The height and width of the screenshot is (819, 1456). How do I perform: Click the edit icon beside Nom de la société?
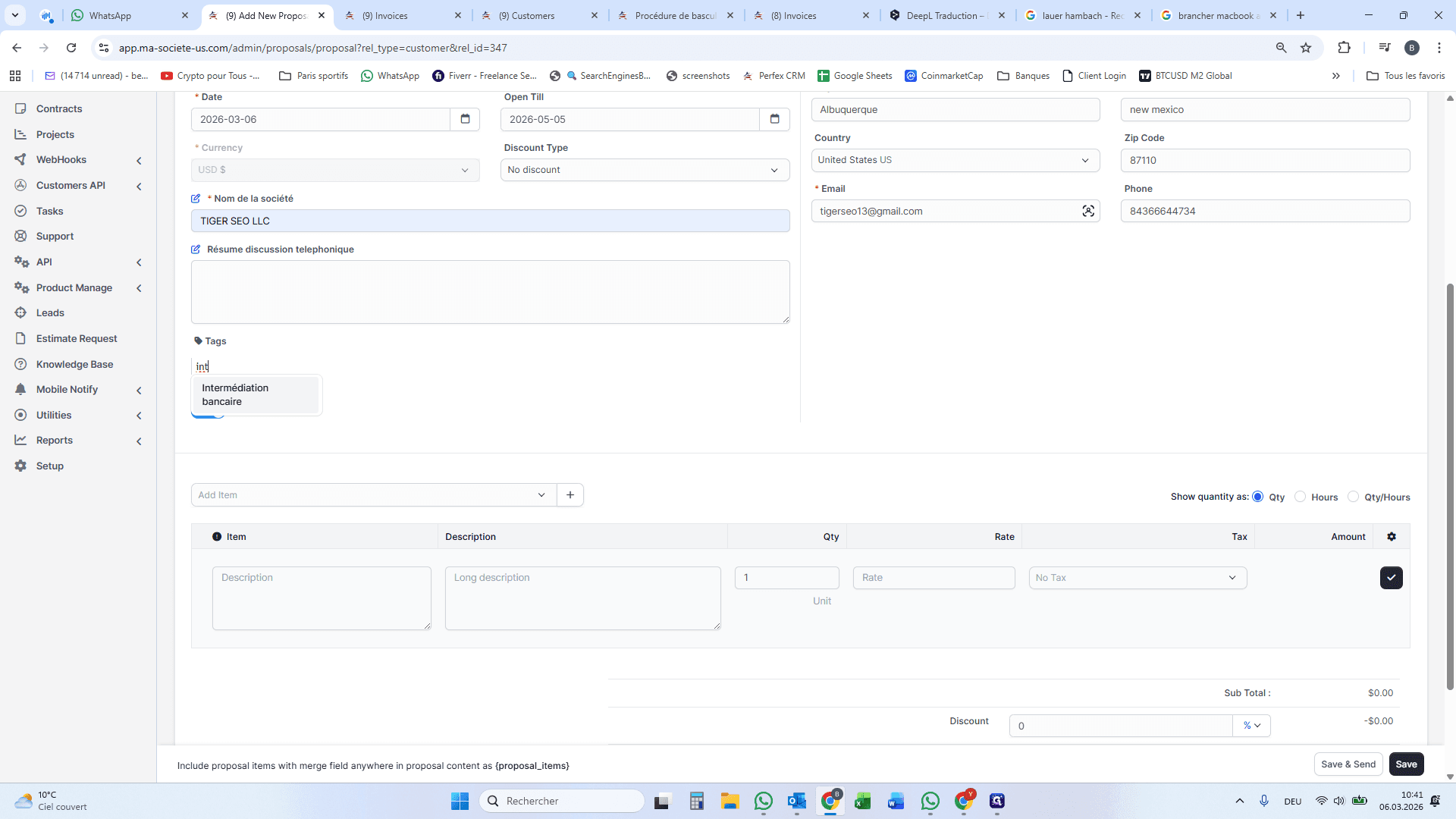tap(196, 199)
